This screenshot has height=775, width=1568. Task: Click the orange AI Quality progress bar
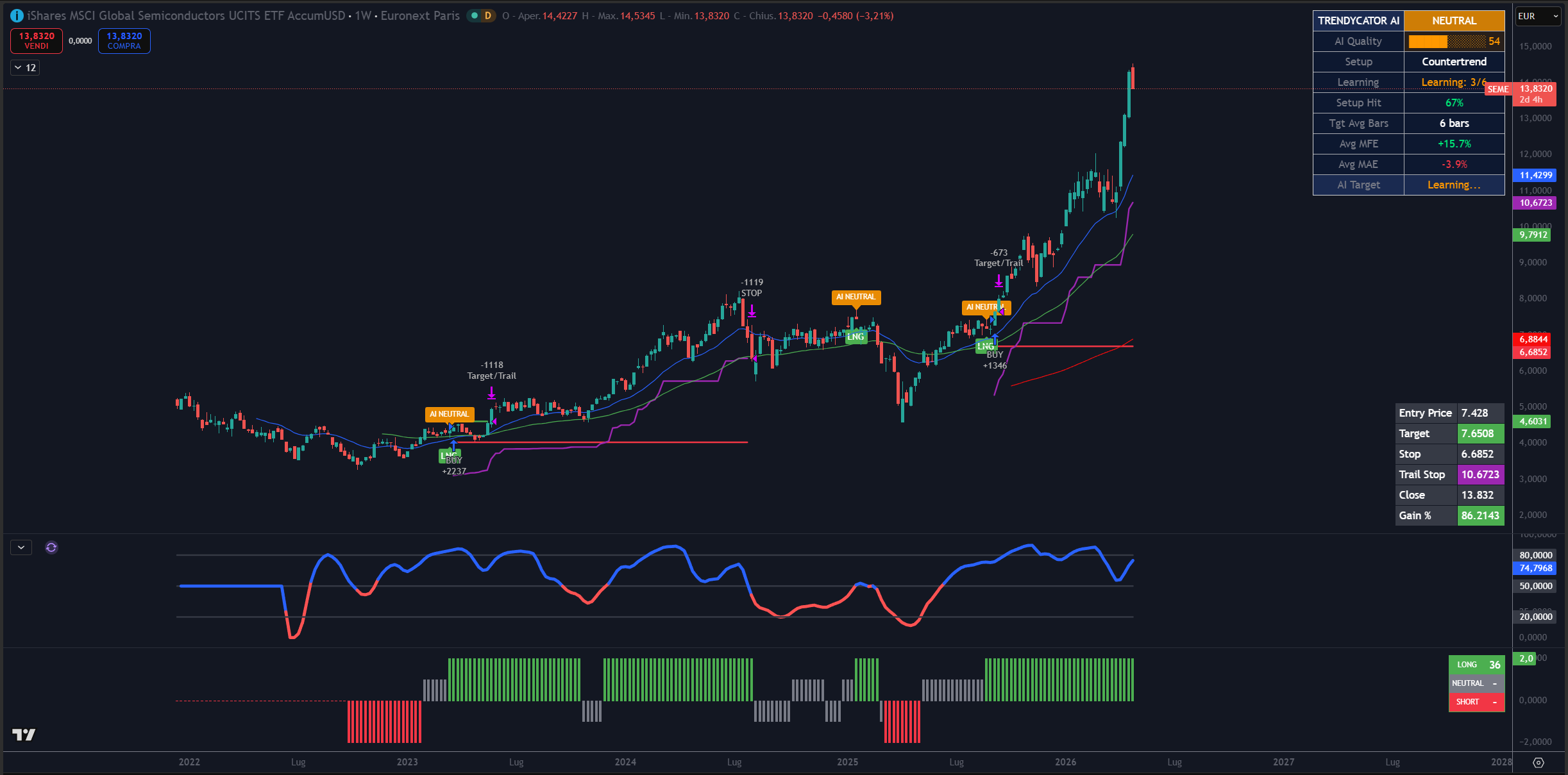pyautogui.click(x=1447, y=42)
